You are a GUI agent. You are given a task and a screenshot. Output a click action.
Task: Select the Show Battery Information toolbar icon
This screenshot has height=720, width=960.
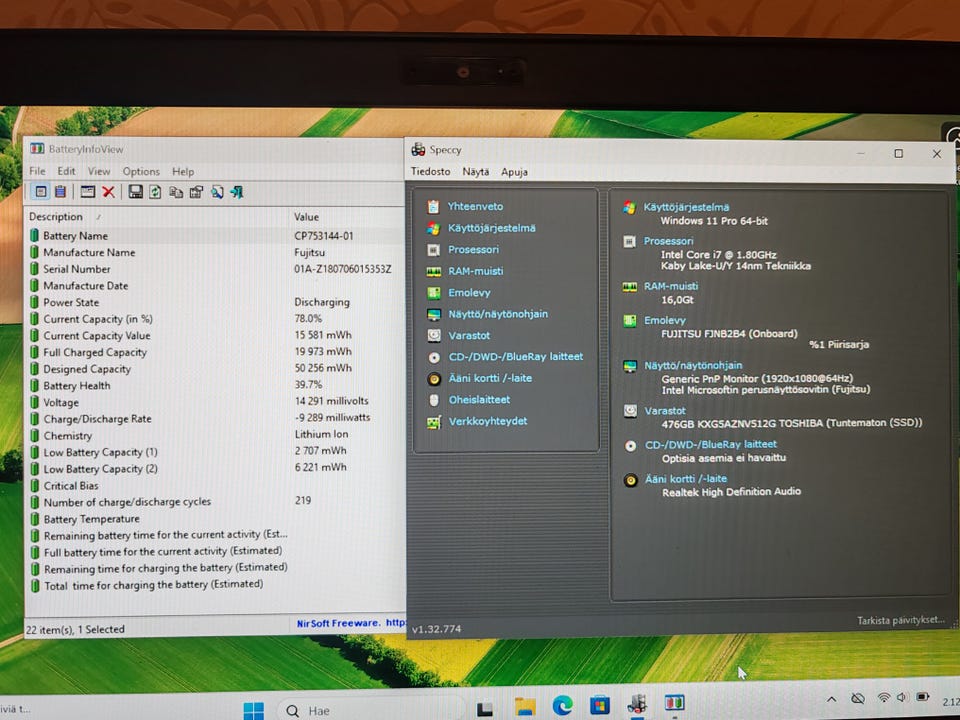pyautogui.click(x=40, y=192)
